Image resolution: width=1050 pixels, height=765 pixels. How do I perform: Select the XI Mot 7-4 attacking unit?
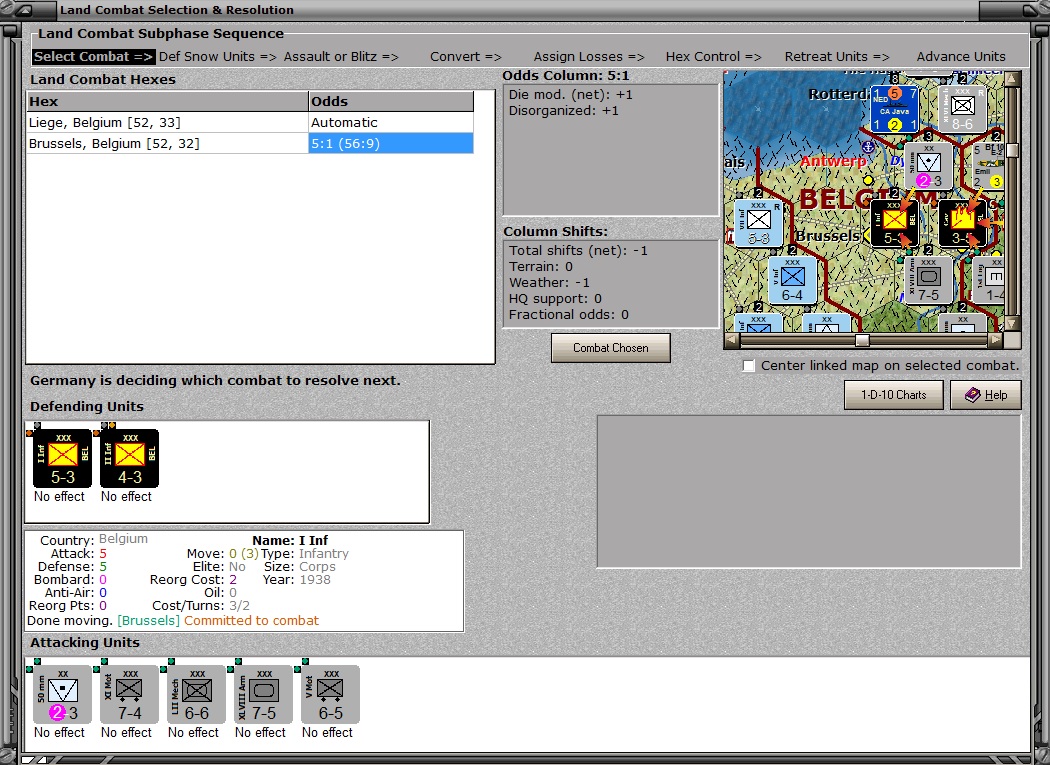click(x=129, y=695)
